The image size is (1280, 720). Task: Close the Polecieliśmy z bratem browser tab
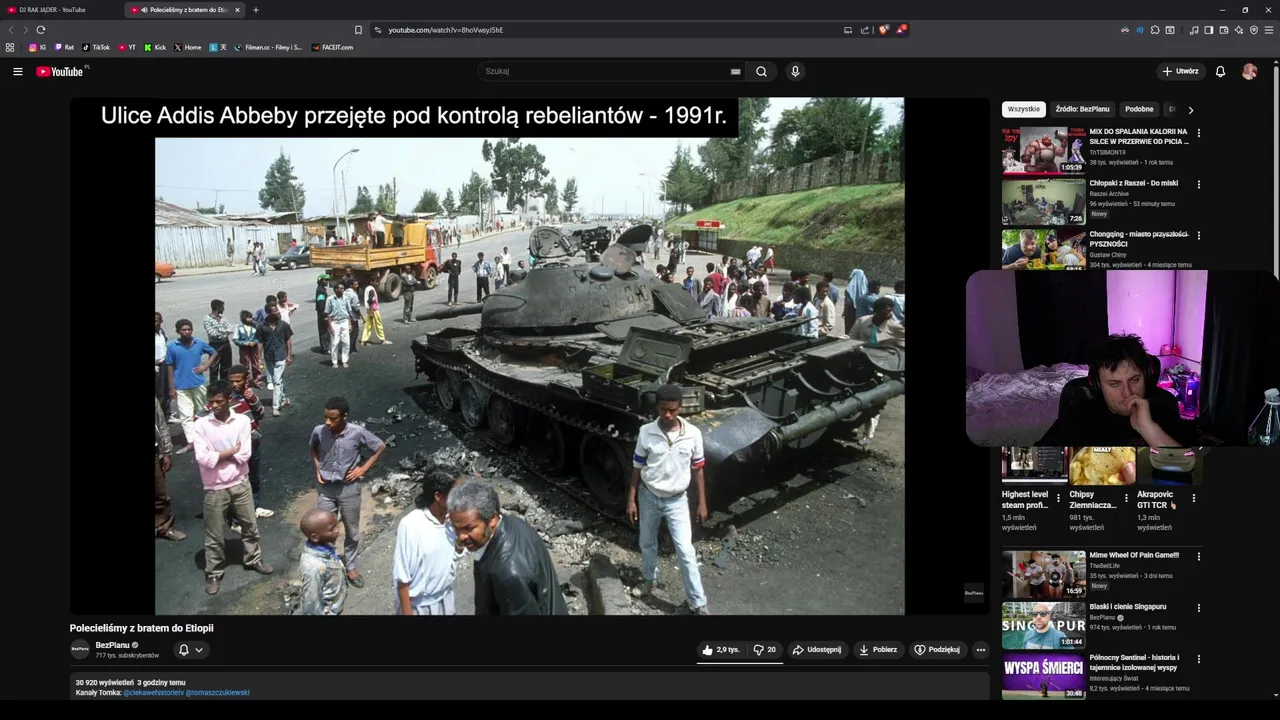[x=237, y=10]
